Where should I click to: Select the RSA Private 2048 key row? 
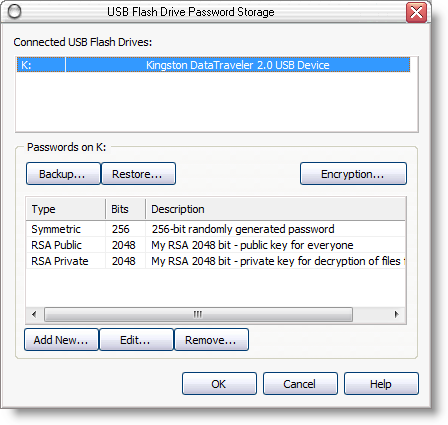216,261
